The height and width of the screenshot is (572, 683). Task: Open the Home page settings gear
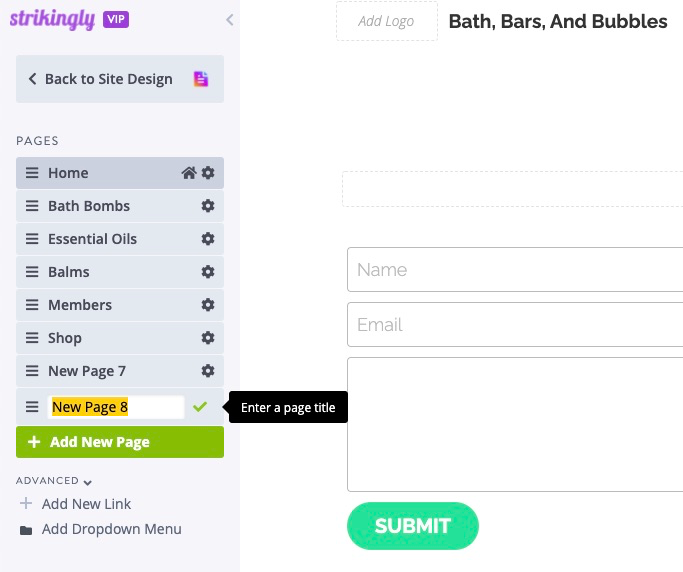point(208,173)
